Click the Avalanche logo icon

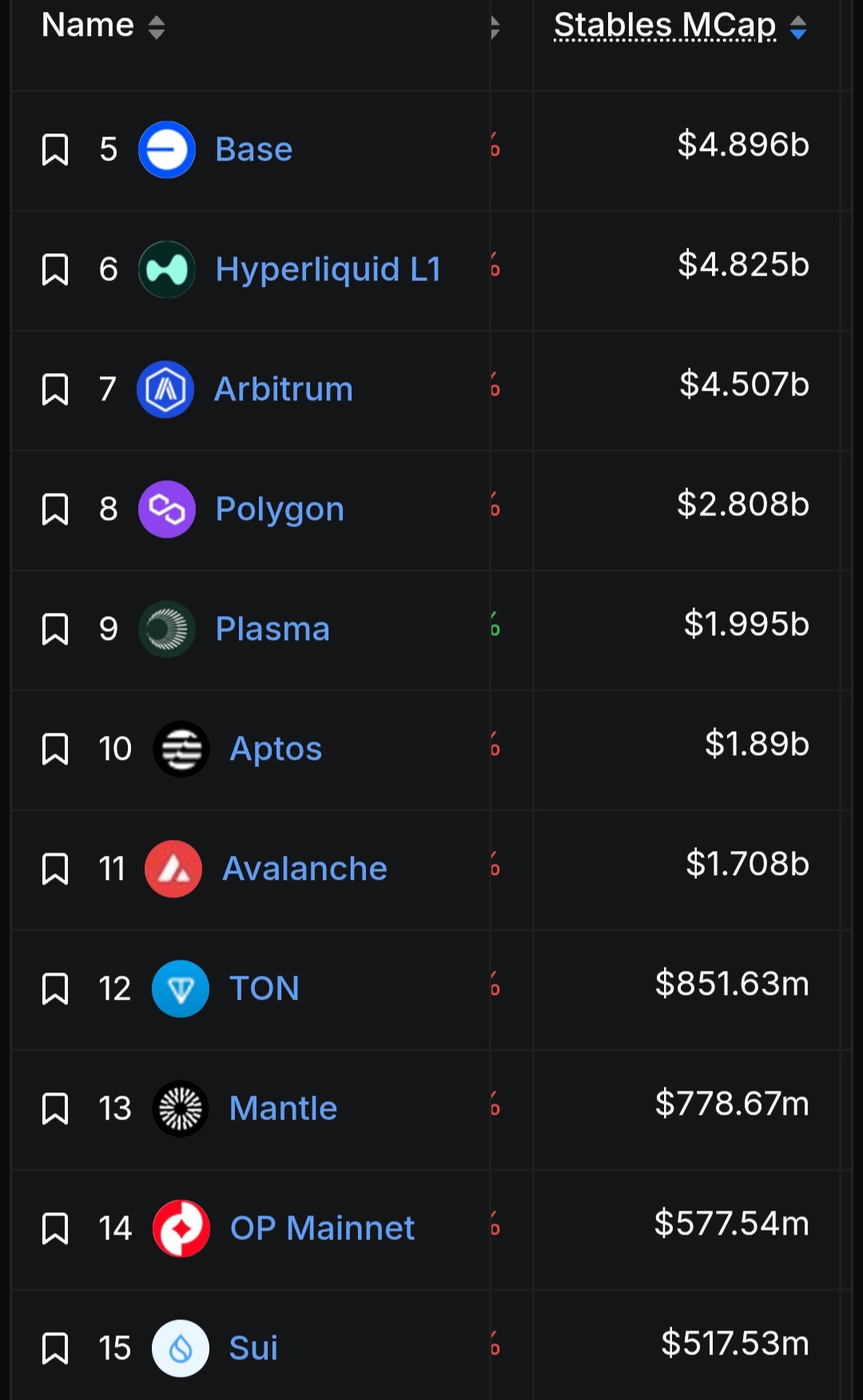tap(173, 869)
